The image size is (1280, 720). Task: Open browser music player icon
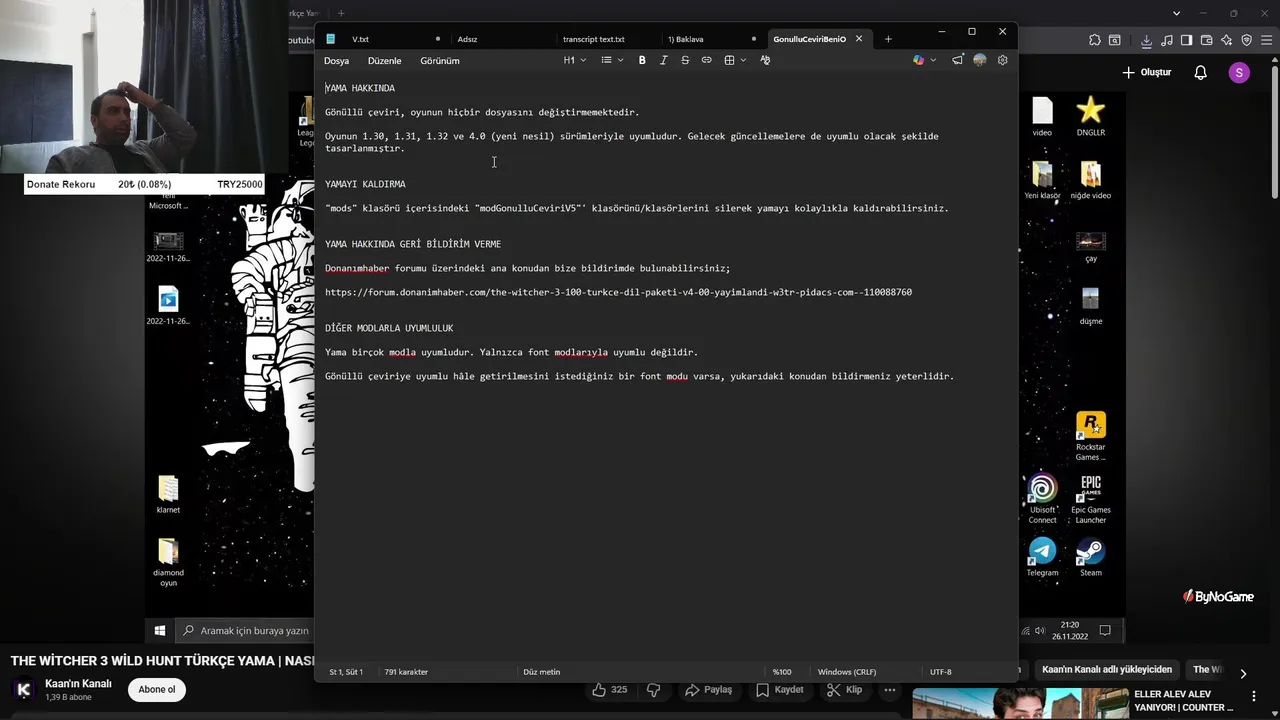(1167, 40)
